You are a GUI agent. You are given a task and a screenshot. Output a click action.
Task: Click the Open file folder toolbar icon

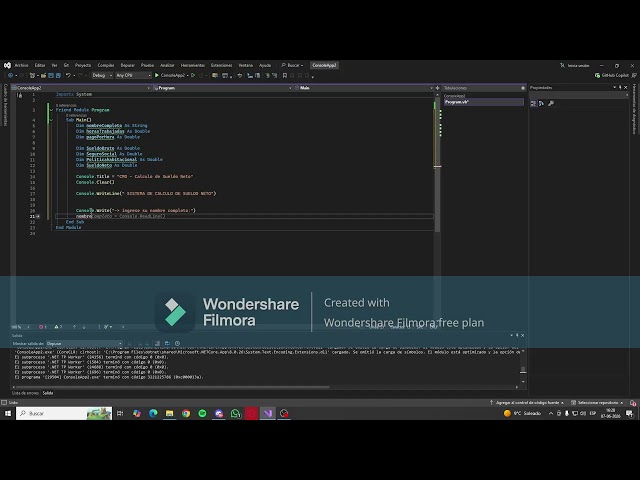43,76
